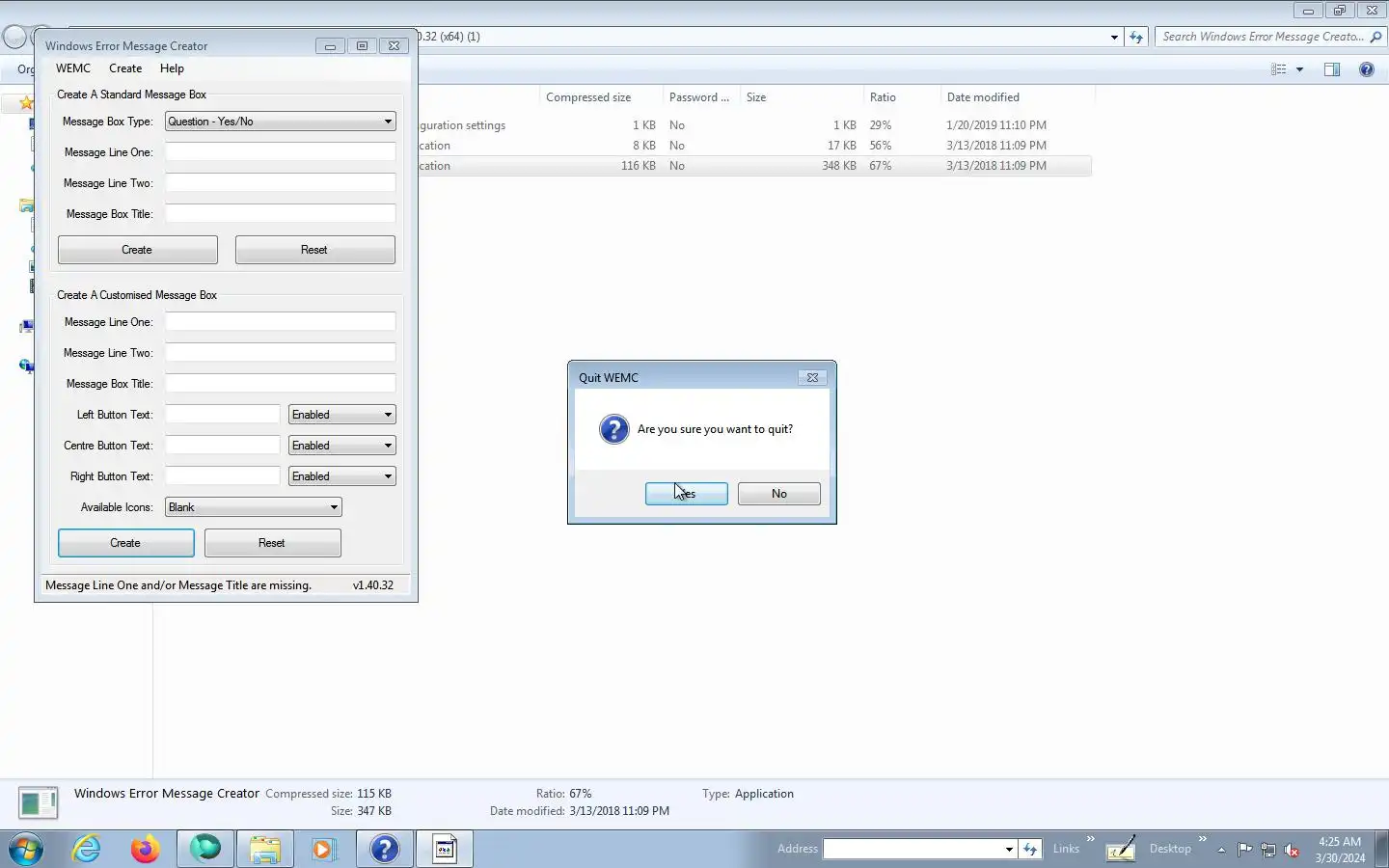1389x868 pixels.
Task: Click the customised Message Box Title field
Action: click(x=281, y=384)
